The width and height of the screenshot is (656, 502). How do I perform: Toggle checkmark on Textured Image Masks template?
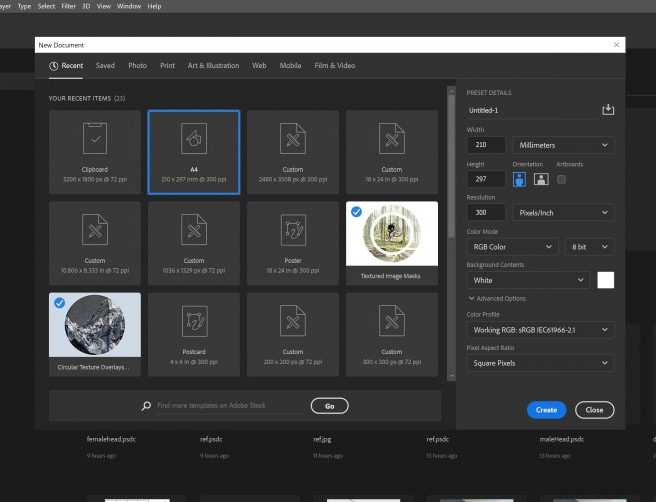356,212
